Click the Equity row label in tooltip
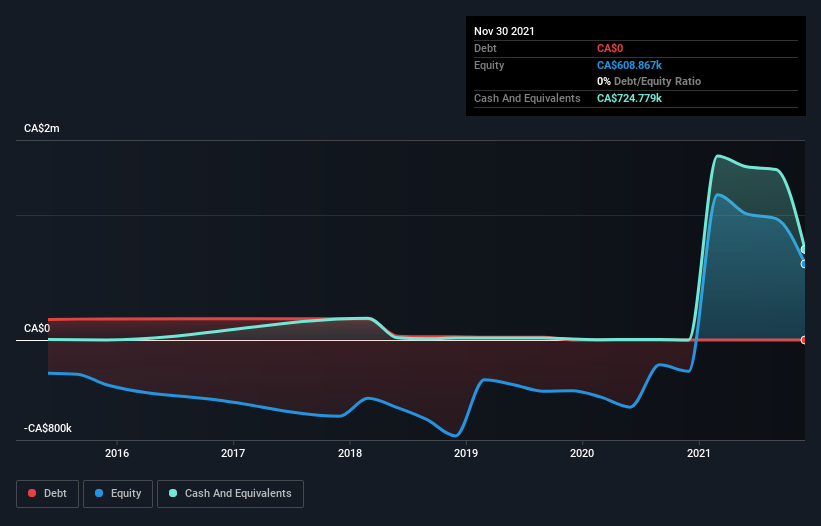 pos(489,65)
